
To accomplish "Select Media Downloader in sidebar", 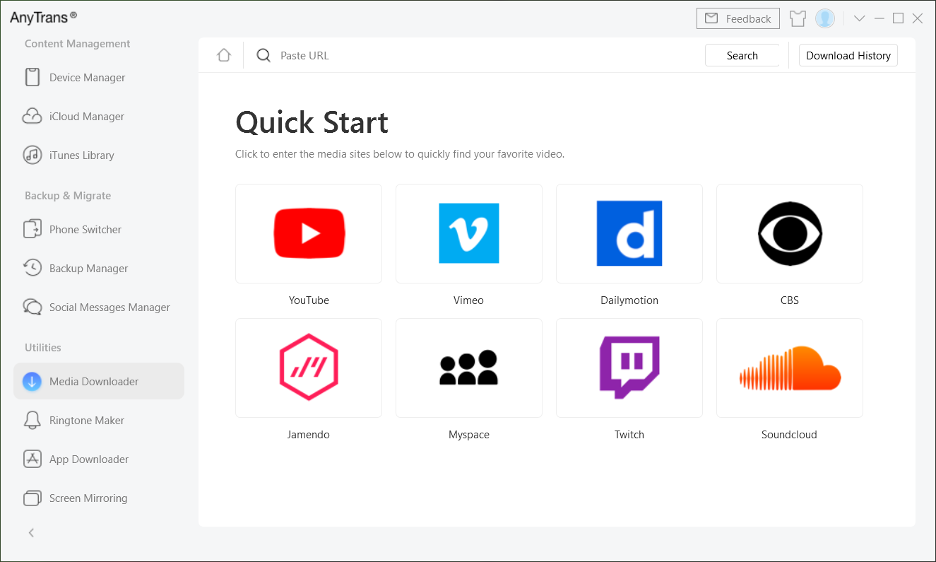I will pos(98,381).
